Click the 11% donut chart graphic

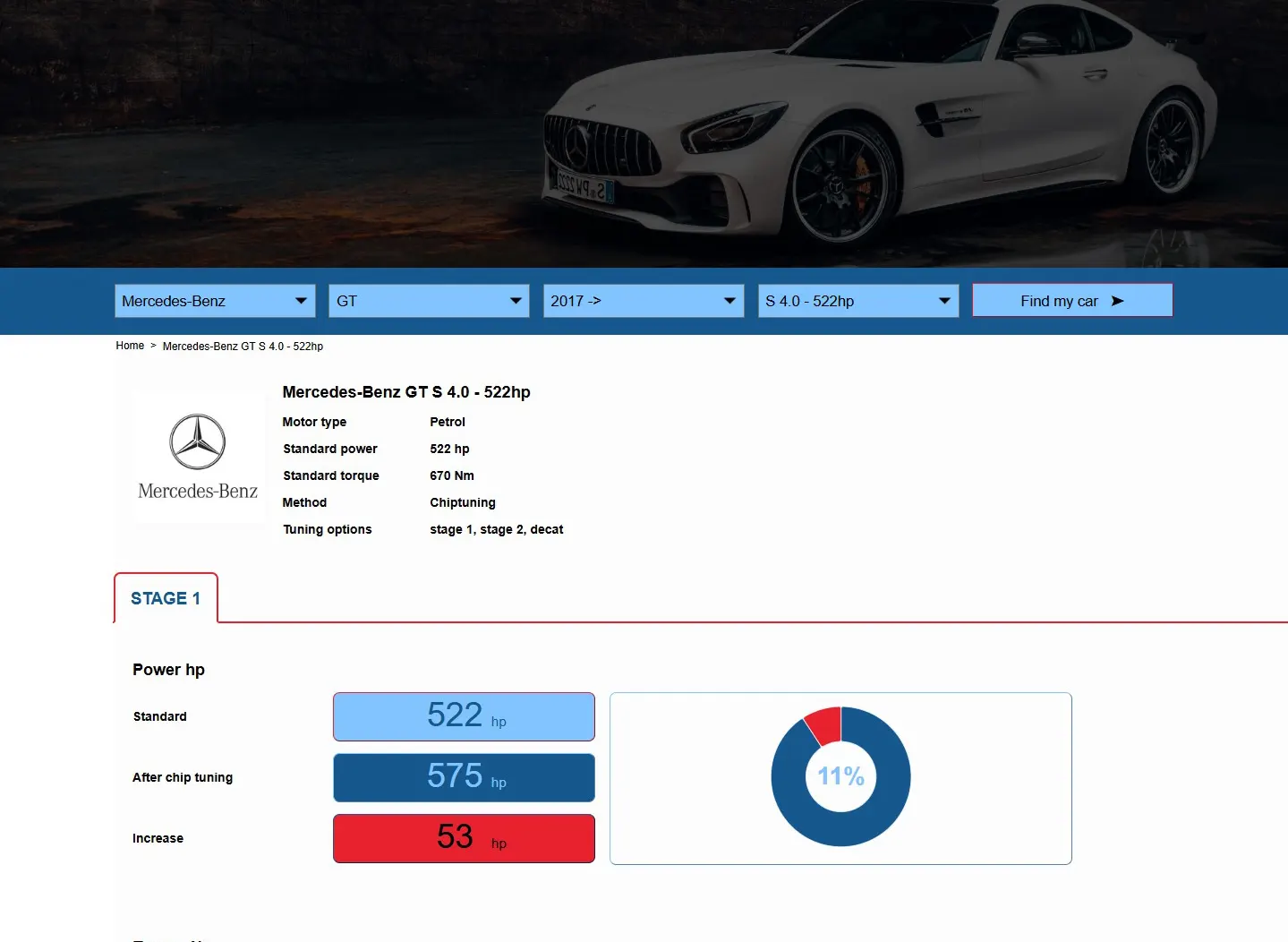click(840, 776)
